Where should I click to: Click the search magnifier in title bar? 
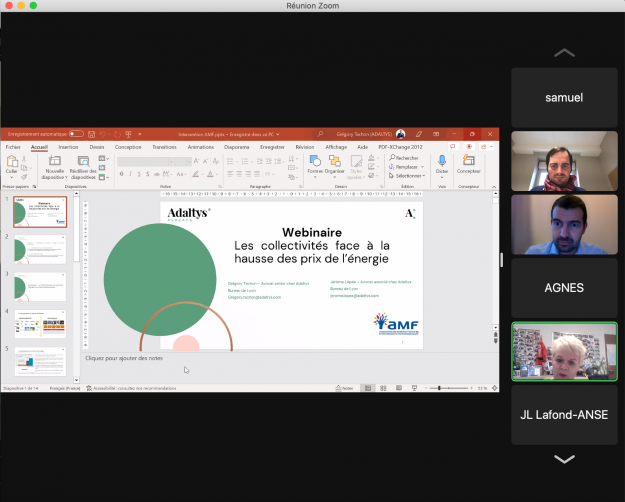(x=322, y=133)
